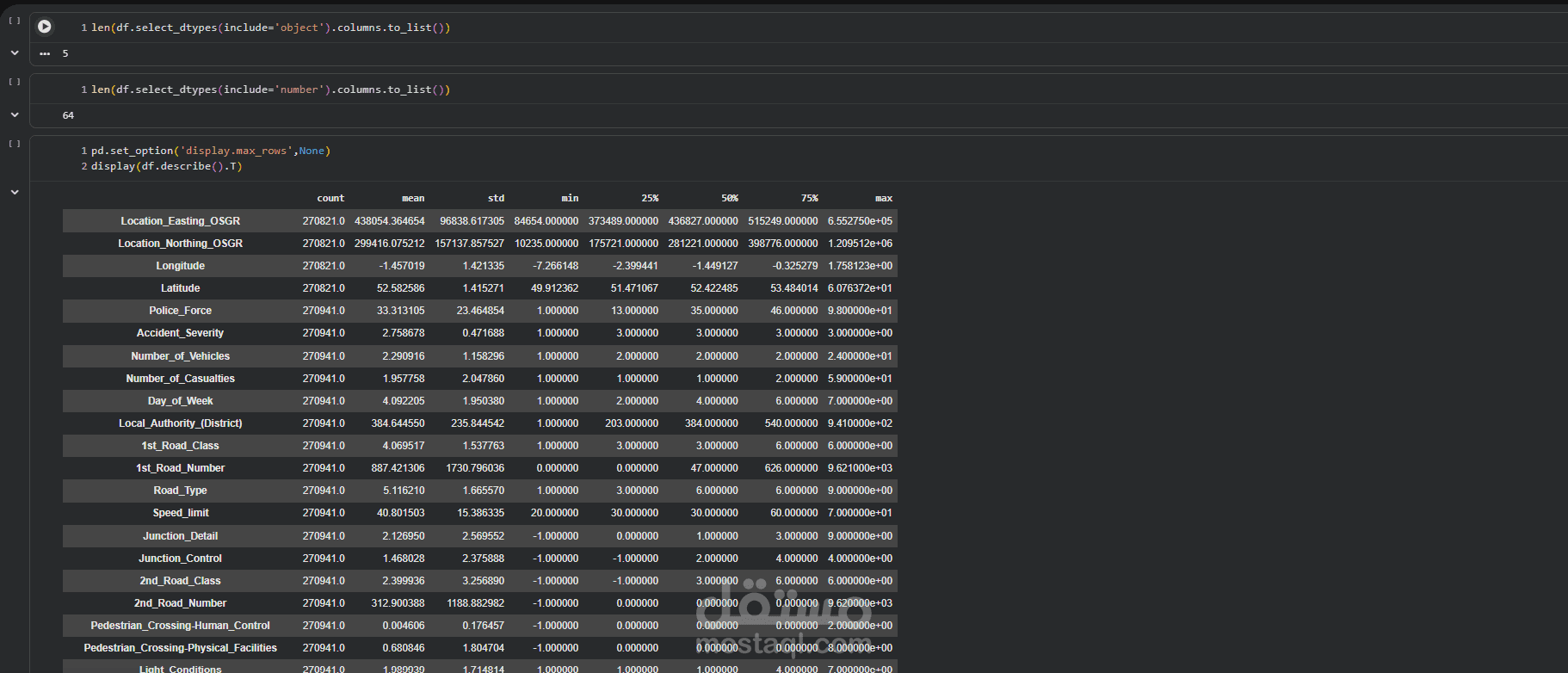Select the Local_Authority_(District) row label
Screen dimensions: 1568x673
[x=180, y=423]
